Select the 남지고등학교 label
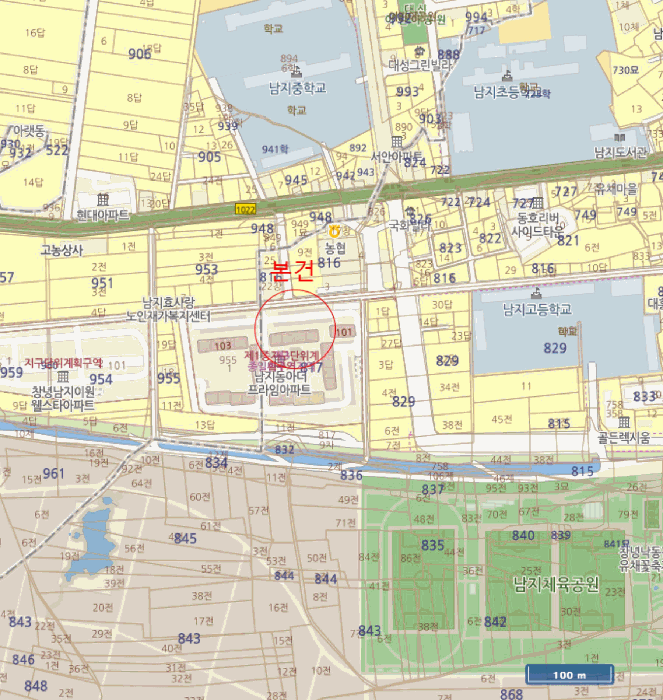Image resolution: width=663 pixels, height=700 pixels. [537, 309]
